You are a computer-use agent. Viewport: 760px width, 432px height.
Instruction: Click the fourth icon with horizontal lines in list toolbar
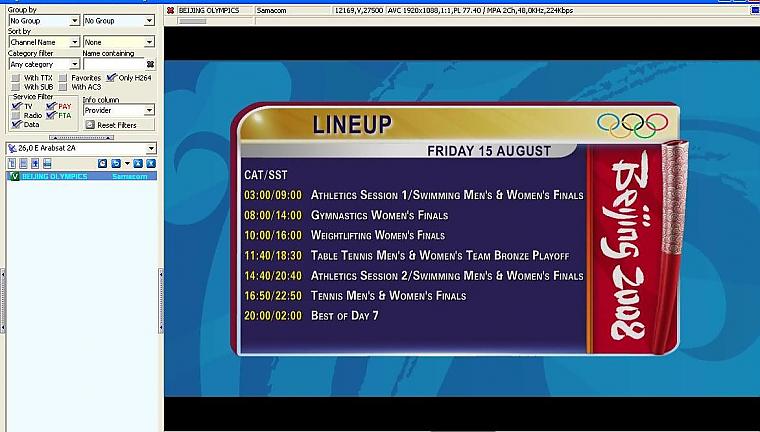coord(47,164)
